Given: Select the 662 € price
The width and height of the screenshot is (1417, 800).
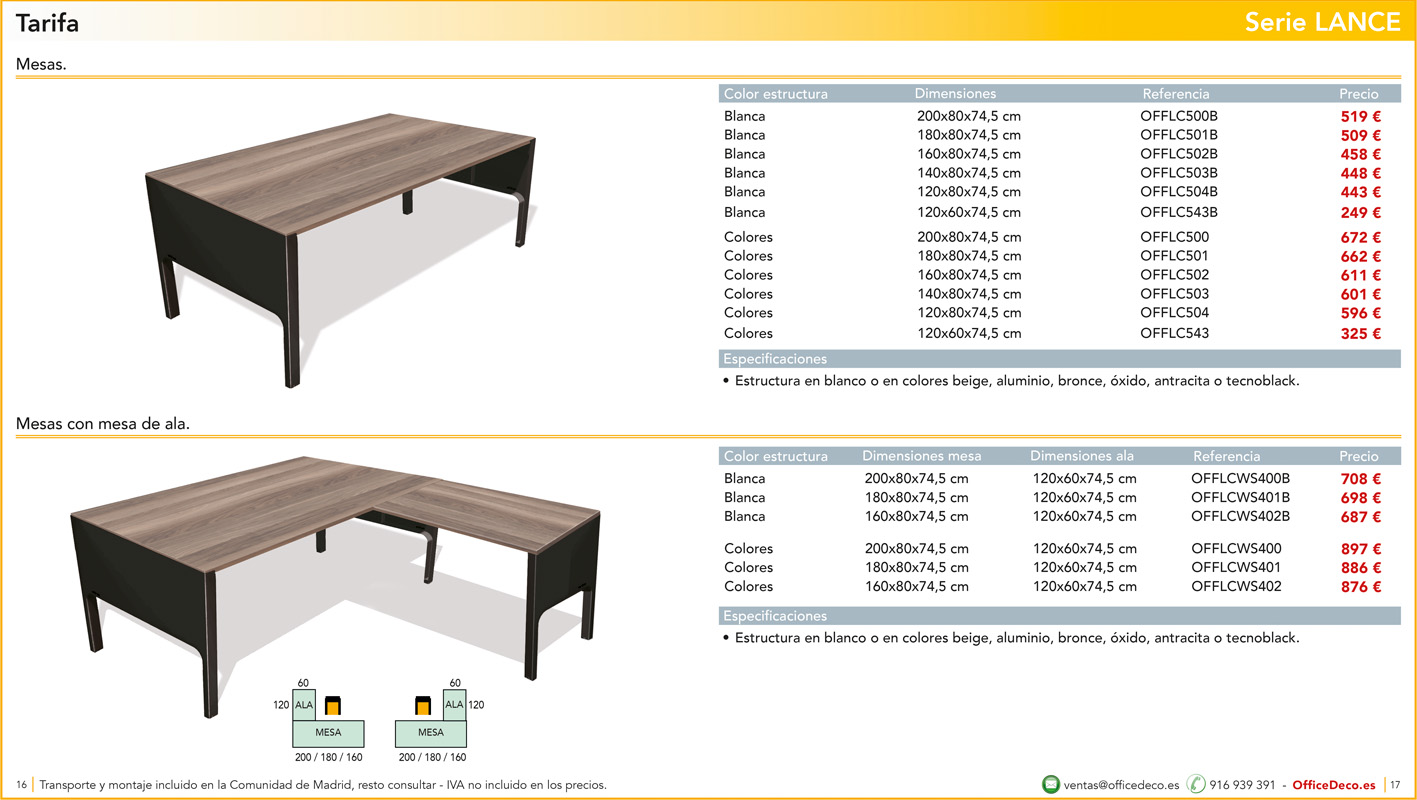Looking at the screenshot, I should click(x=1361, y=256).
